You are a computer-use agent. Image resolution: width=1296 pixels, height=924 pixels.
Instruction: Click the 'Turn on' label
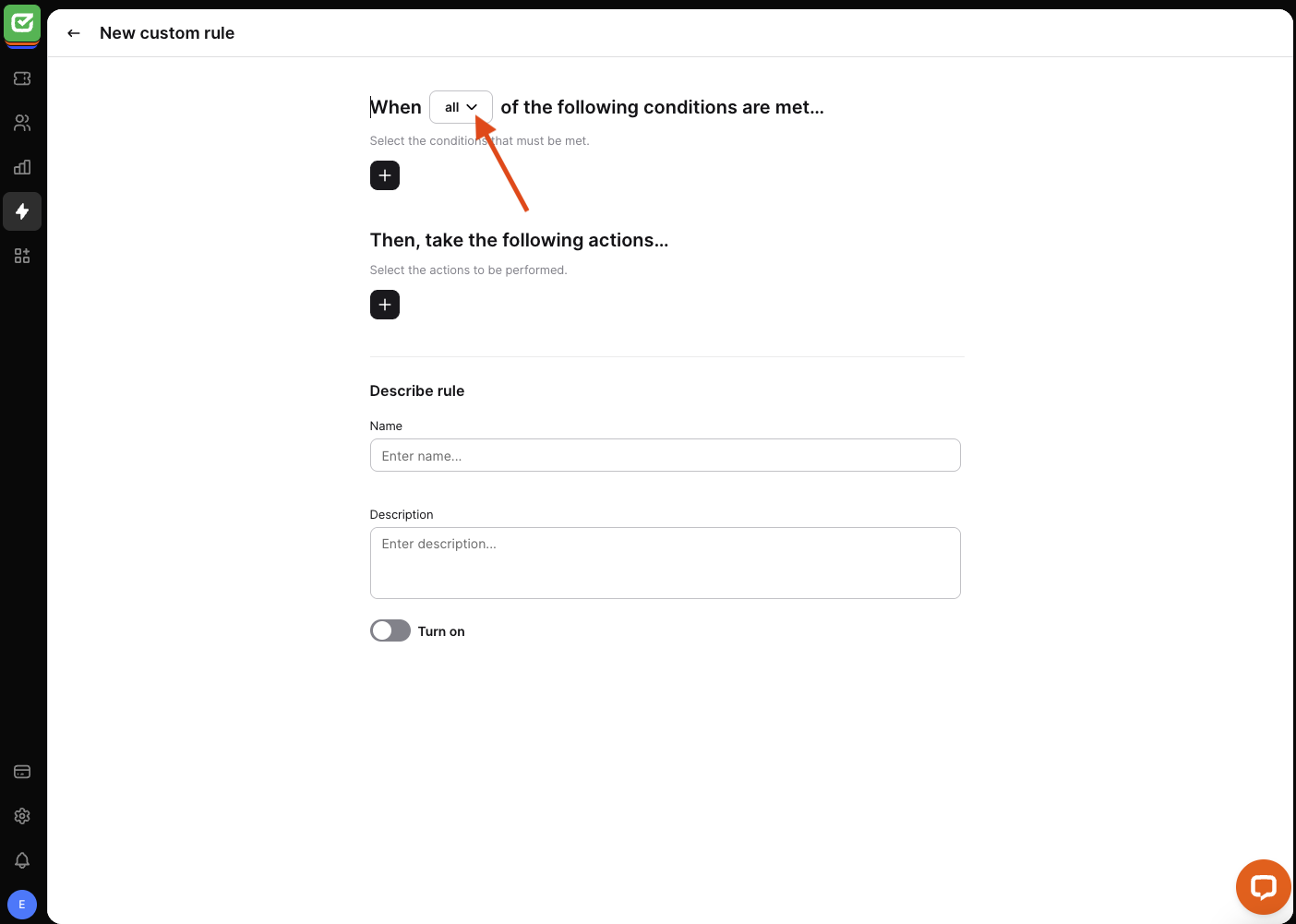441,631
